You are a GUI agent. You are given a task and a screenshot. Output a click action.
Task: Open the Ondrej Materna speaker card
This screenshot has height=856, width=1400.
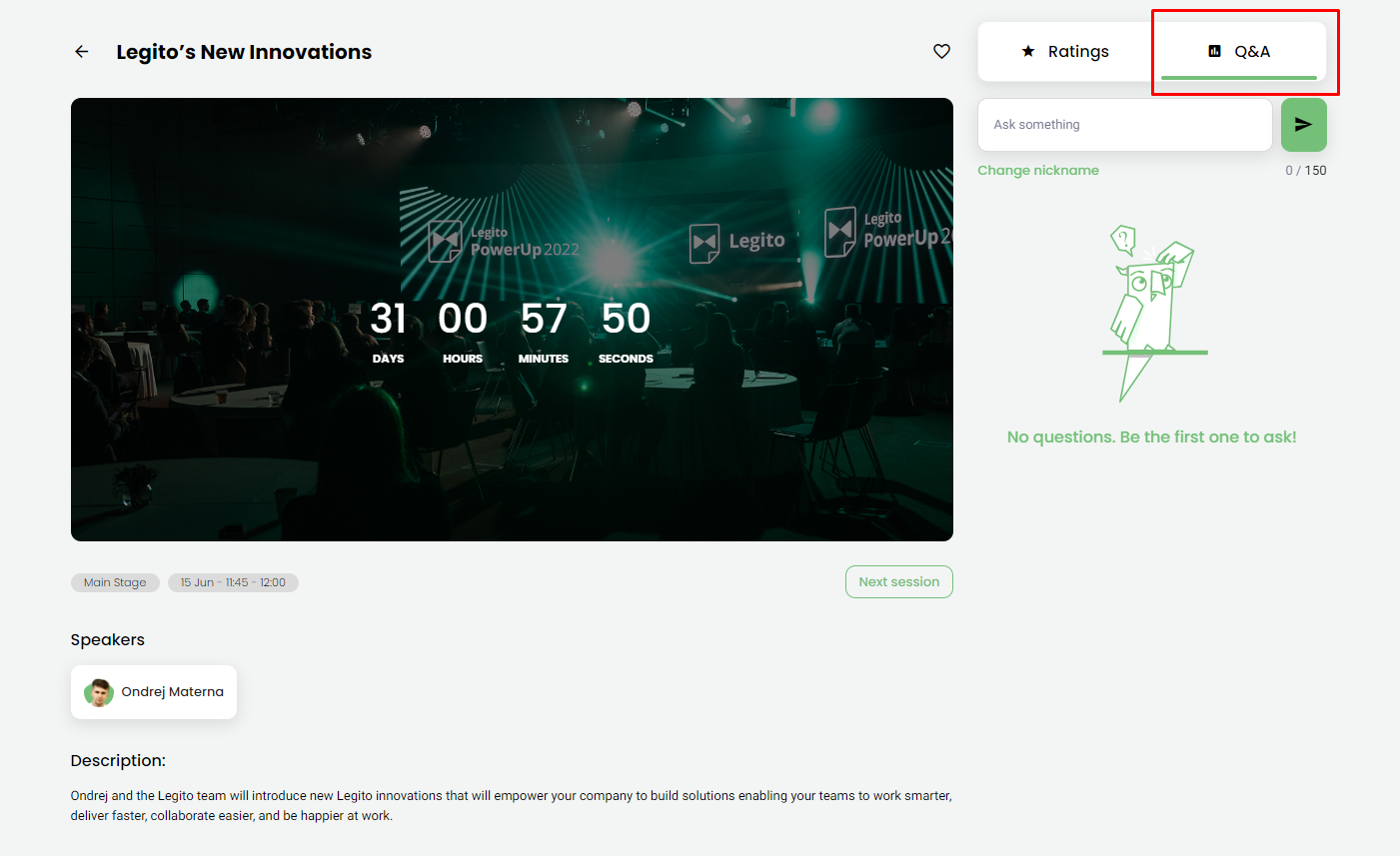154,692
